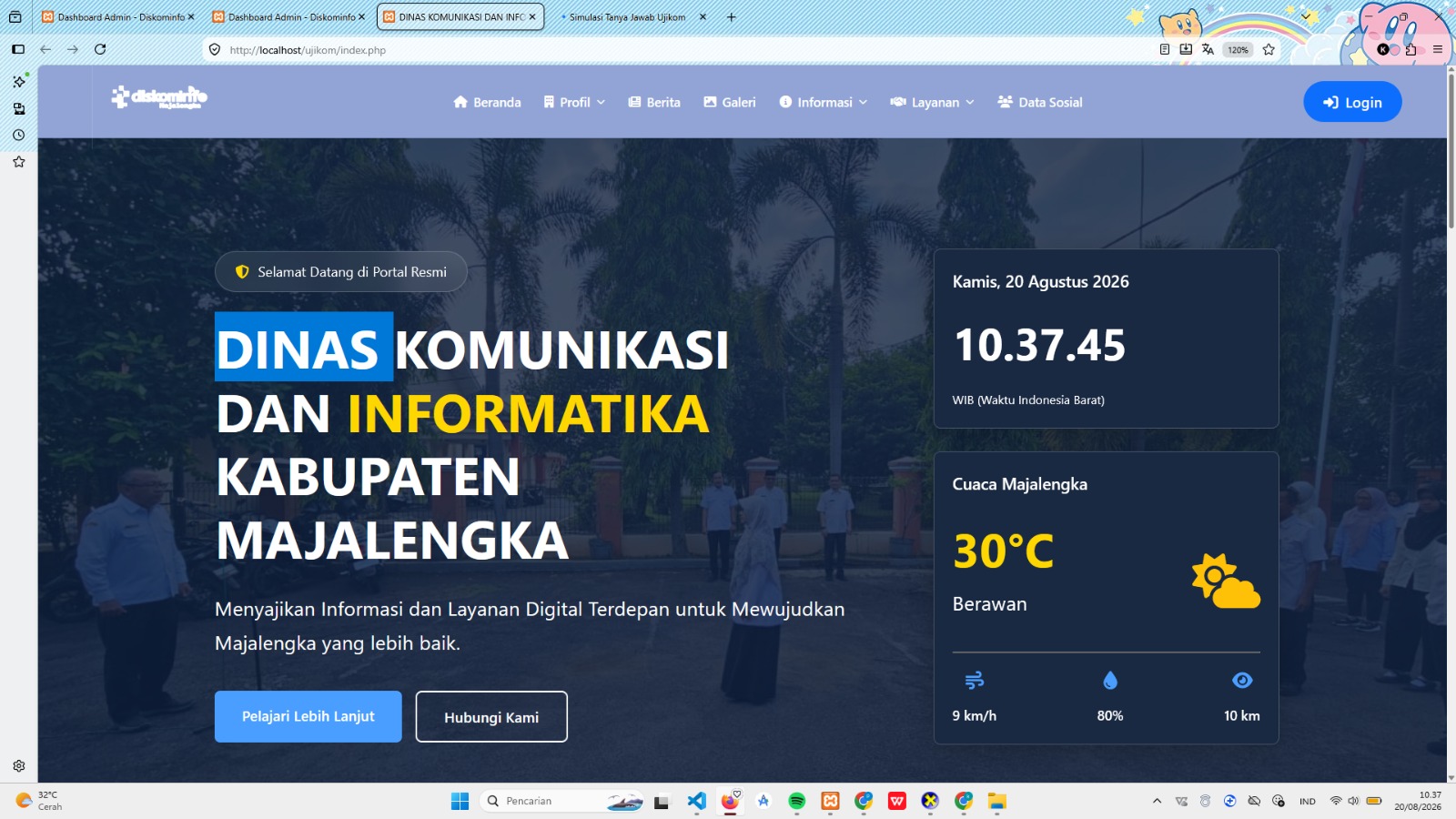Open the browser extensions puzzle icon

[1410, 50]
